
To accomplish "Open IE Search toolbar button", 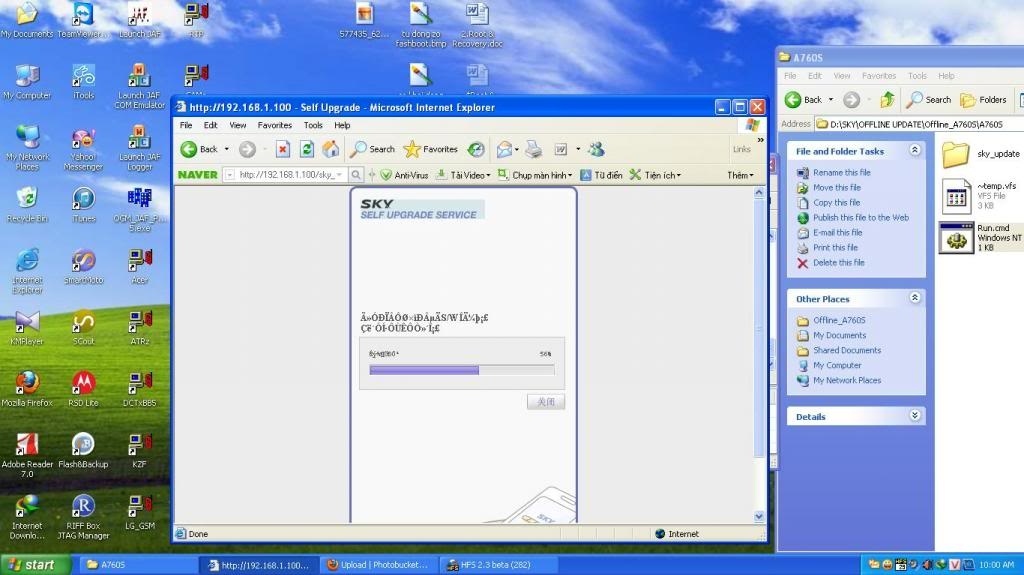I will point(373,150).
